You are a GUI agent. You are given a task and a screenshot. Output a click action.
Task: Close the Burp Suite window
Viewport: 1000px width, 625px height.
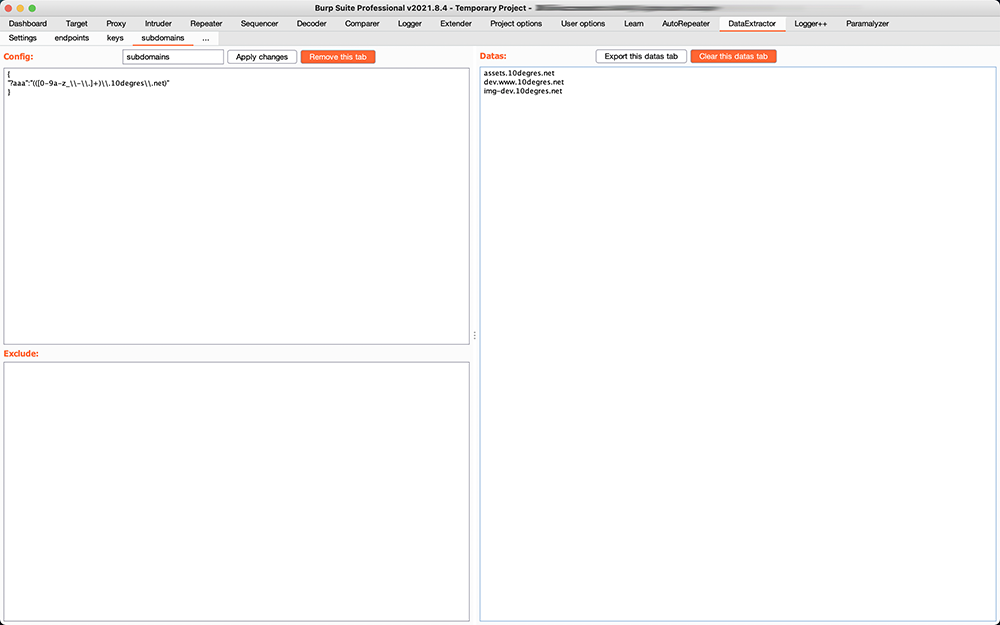point(8,8)
